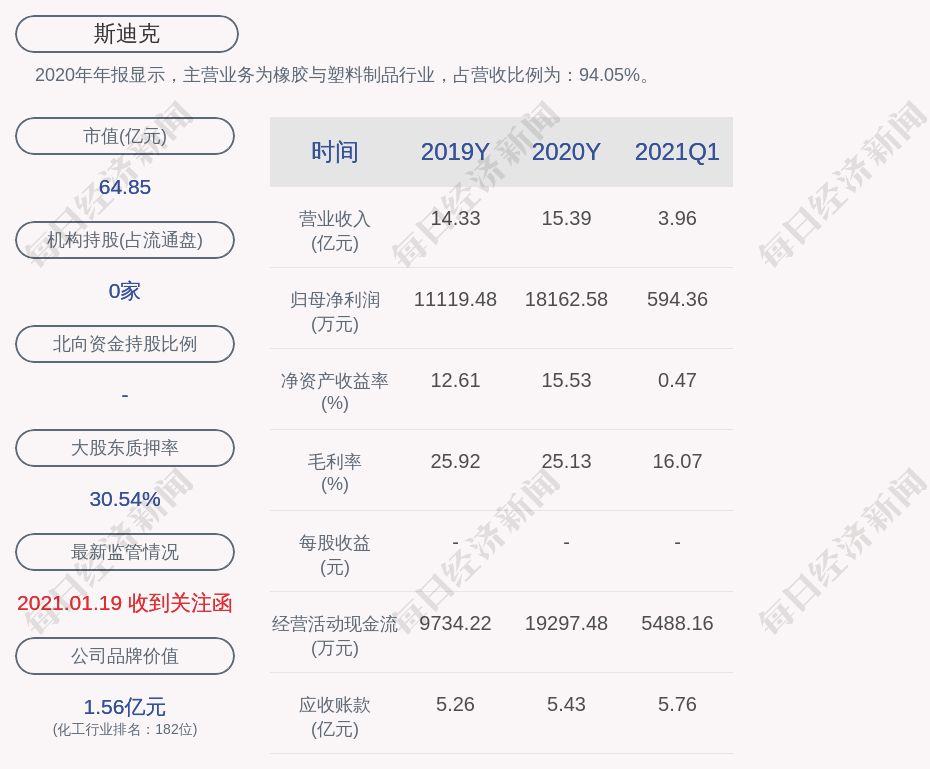Click the 2019Y revenue value 14.33
Image resolution: width=930 pixels, height=769 pixels.
pyautogui.click(x=456, y=218)
